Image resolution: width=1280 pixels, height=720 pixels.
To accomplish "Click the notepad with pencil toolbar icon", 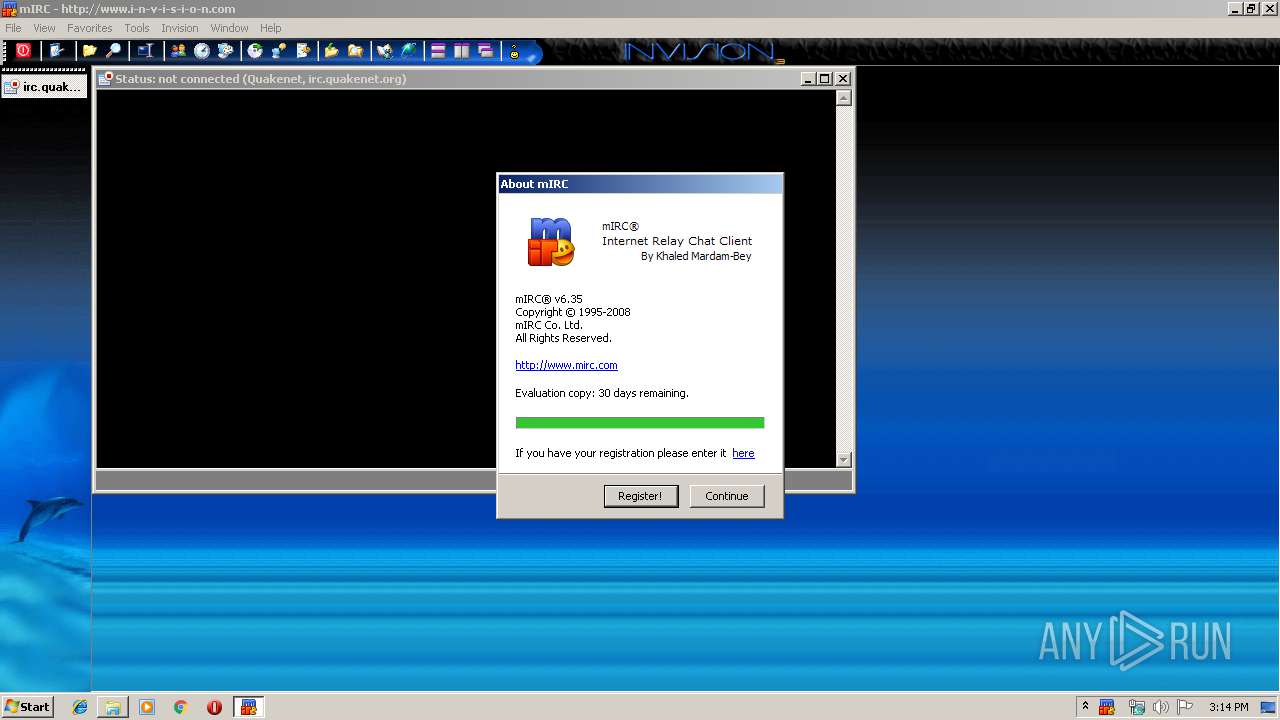I will (303, 50).
